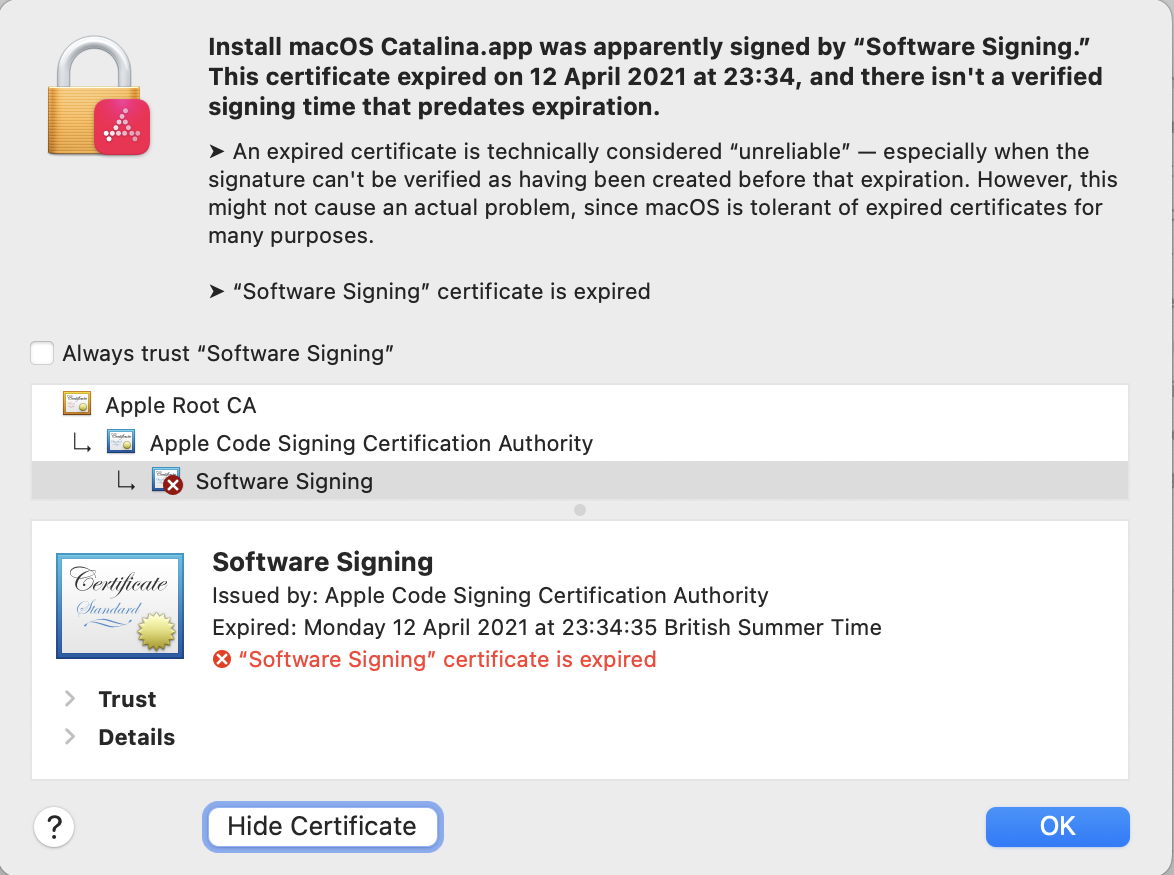Expand the Trust section
1174x875 pixels.
(x=70, y=699)
